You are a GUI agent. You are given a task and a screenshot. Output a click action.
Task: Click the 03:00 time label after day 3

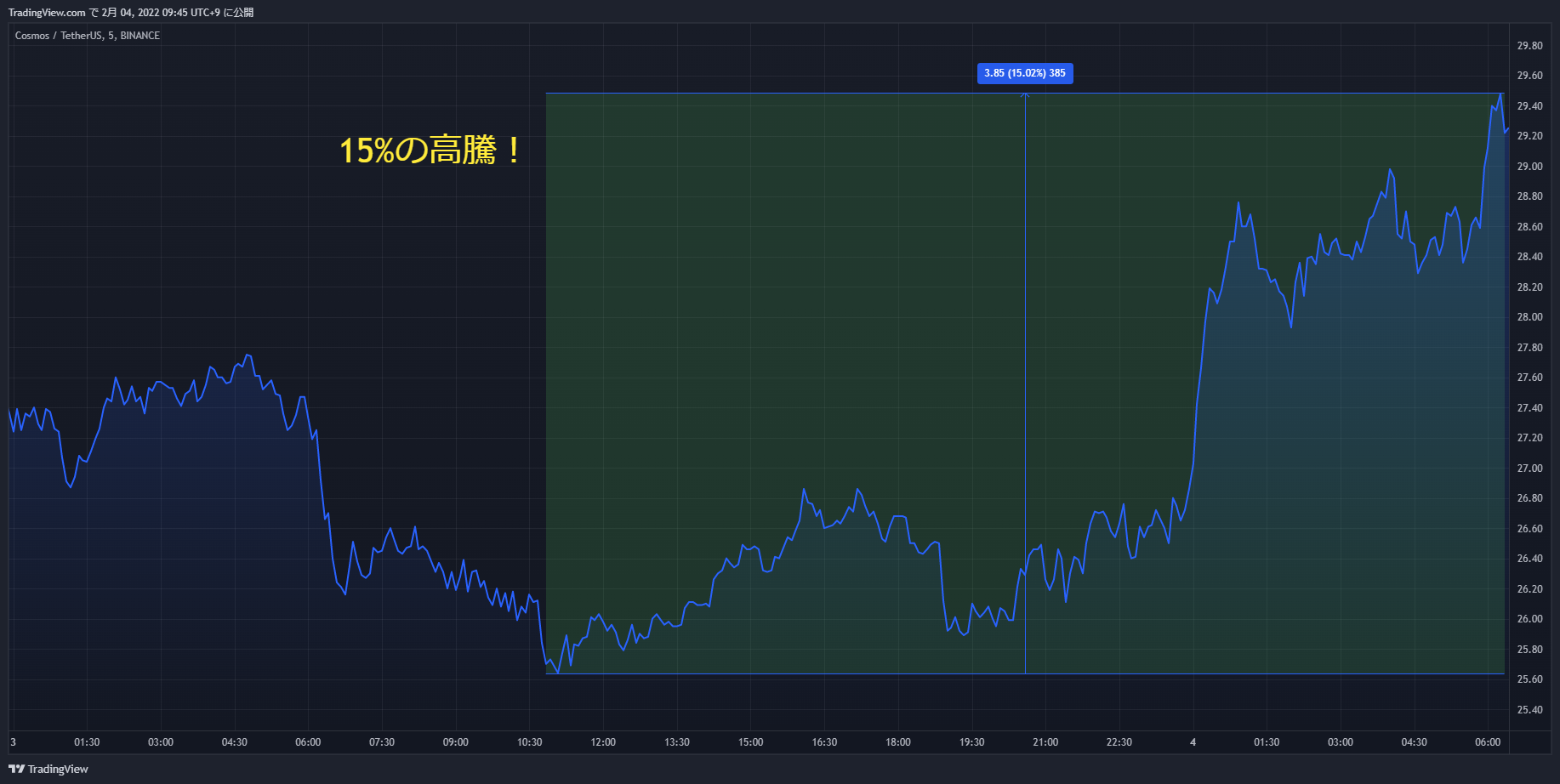pos(161,742)
